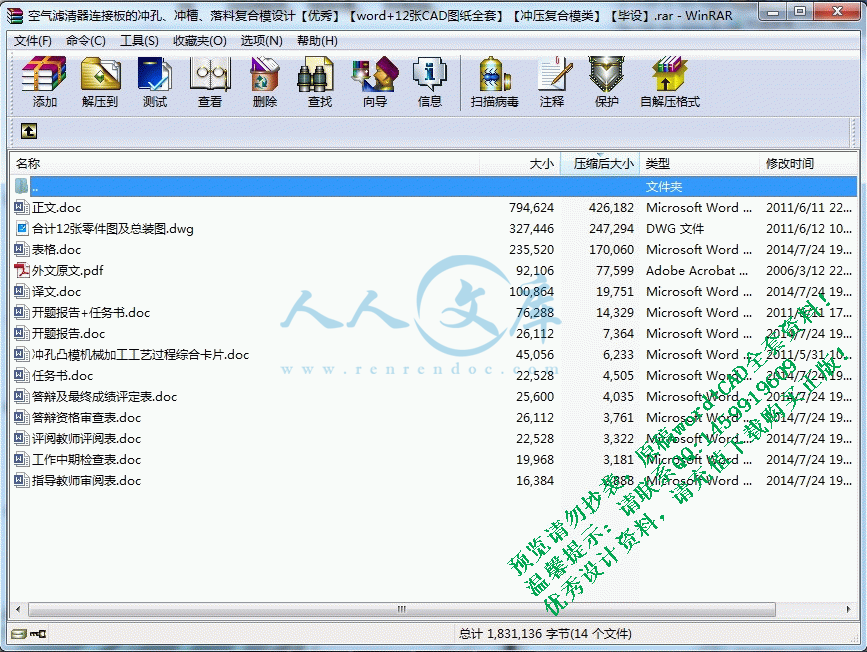Open the 选项(N) menu

pyautogui.click(x=262, y=41)
